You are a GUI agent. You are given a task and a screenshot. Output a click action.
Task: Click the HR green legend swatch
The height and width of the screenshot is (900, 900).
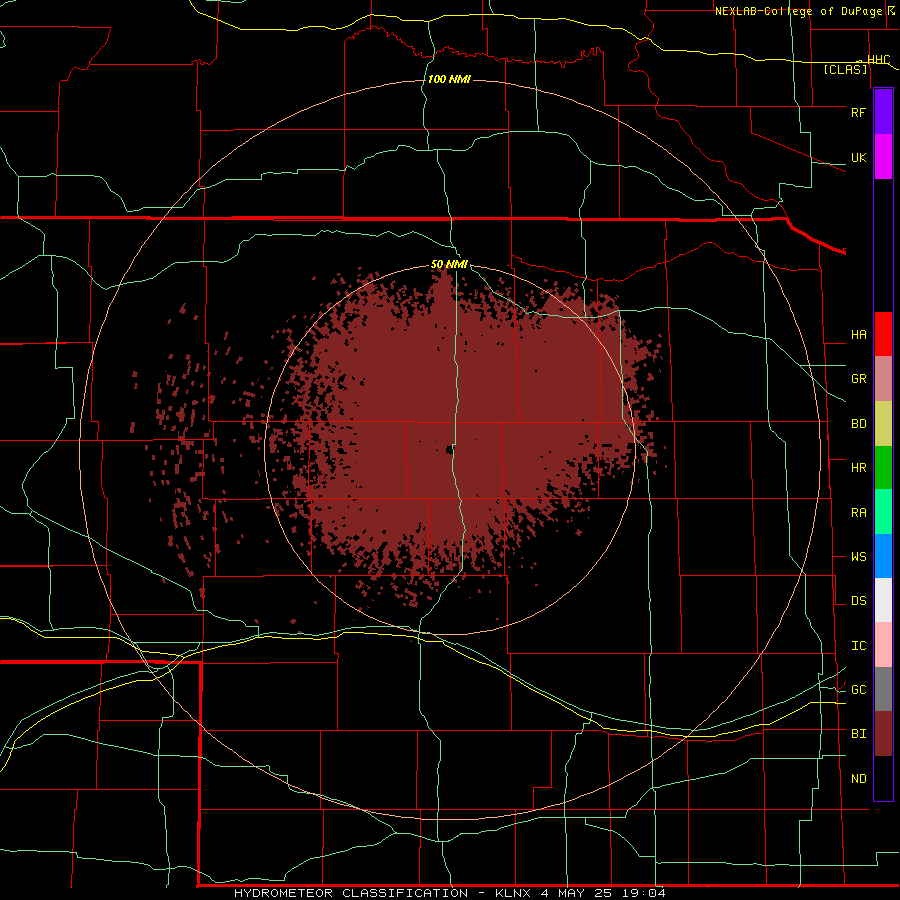click(x=883, y=468)
